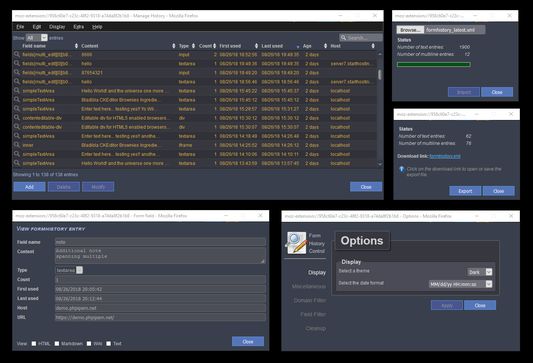Open the Select a theme Dark dropdown
This screenshot has height=363, width=533.
tap(480, 272)
